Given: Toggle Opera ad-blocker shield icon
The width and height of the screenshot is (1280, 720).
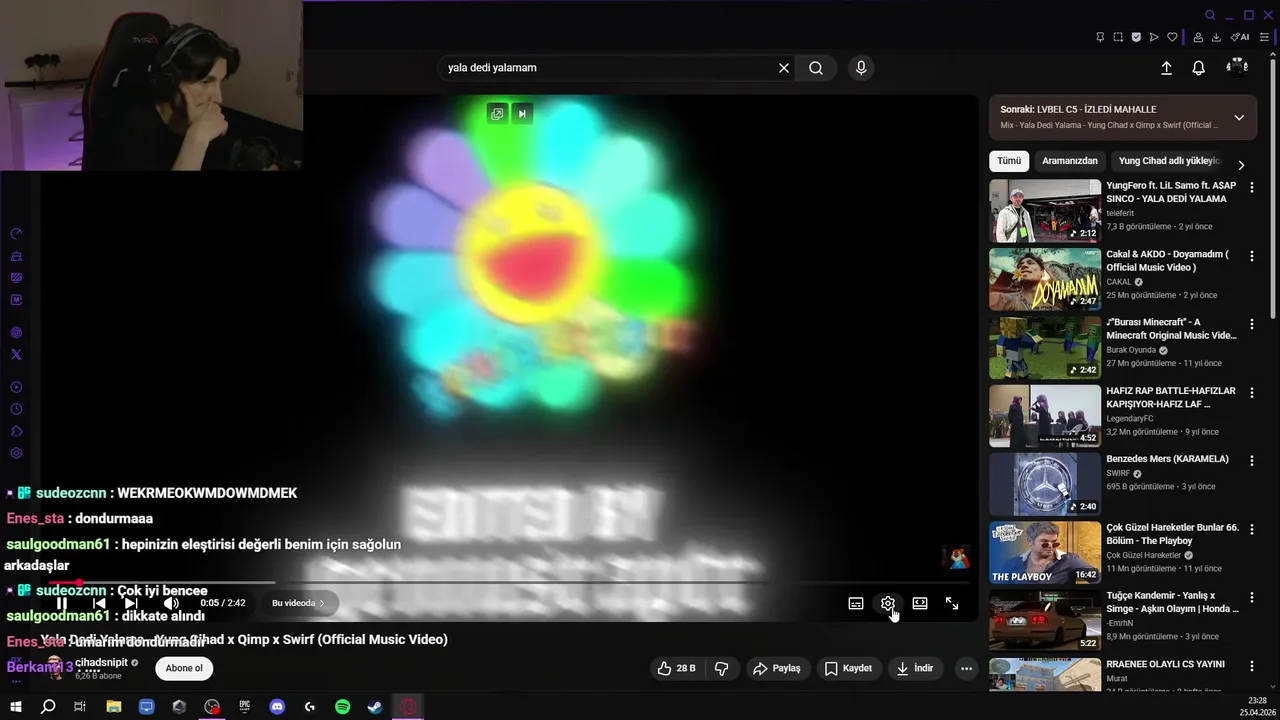Looking at the screenshot, I should coord(1136,37).
